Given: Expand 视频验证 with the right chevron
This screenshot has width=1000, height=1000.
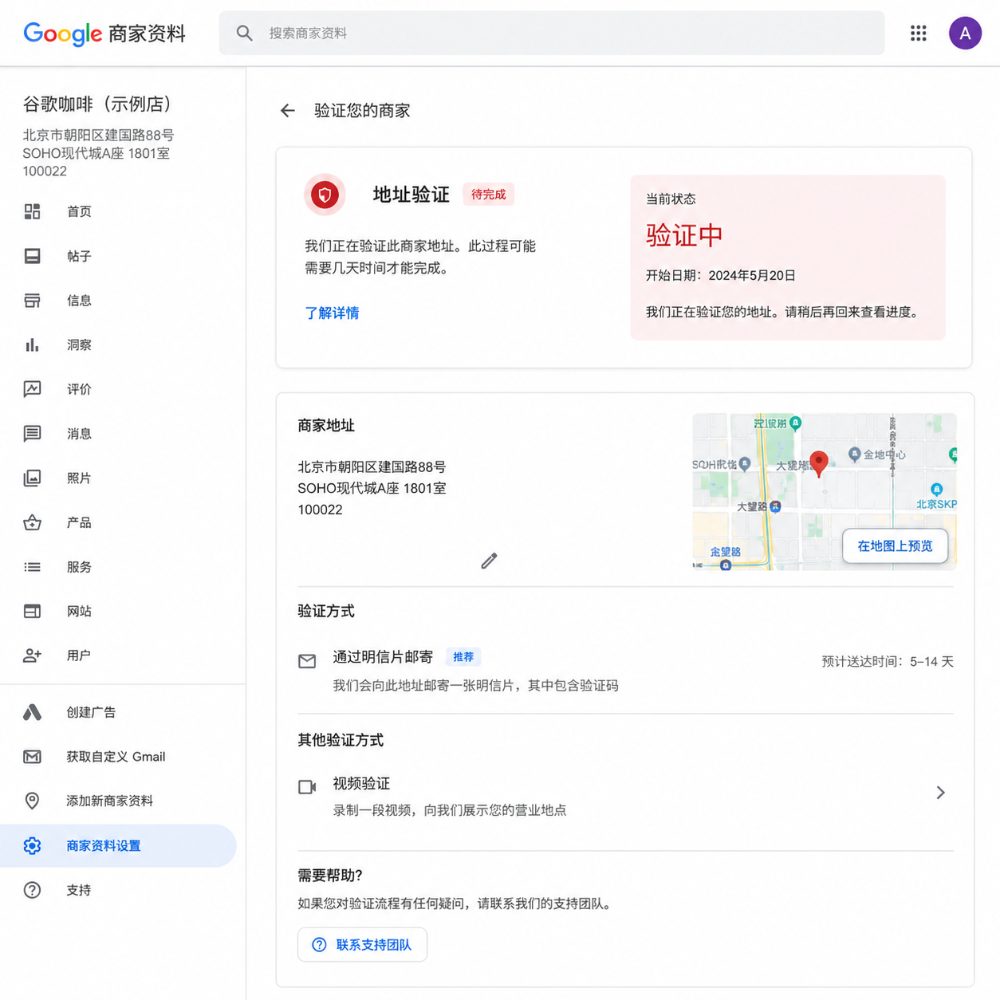Looking at the screenshot, I should [940, 793].
